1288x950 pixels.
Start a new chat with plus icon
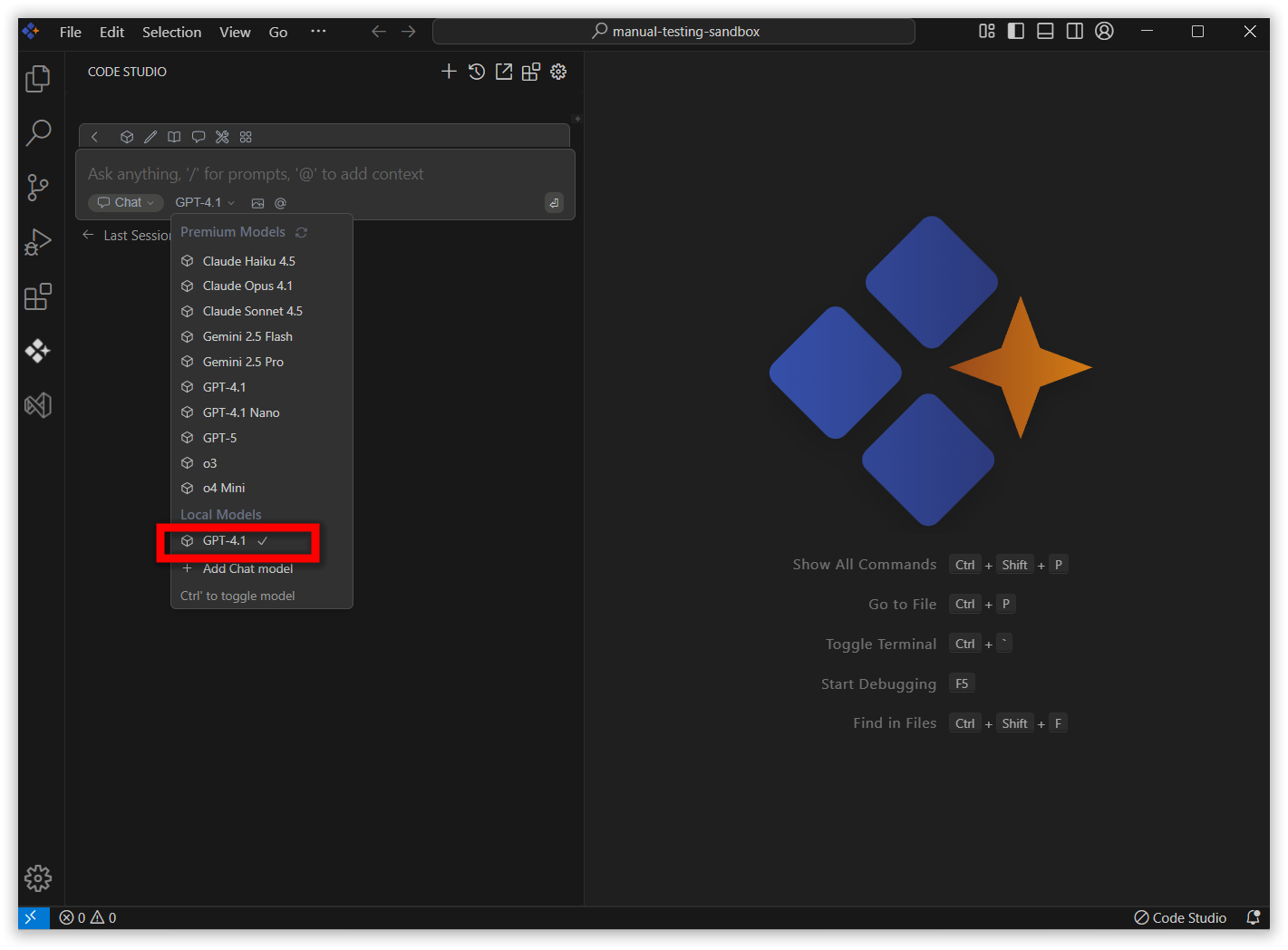click(x=449, y=72)
